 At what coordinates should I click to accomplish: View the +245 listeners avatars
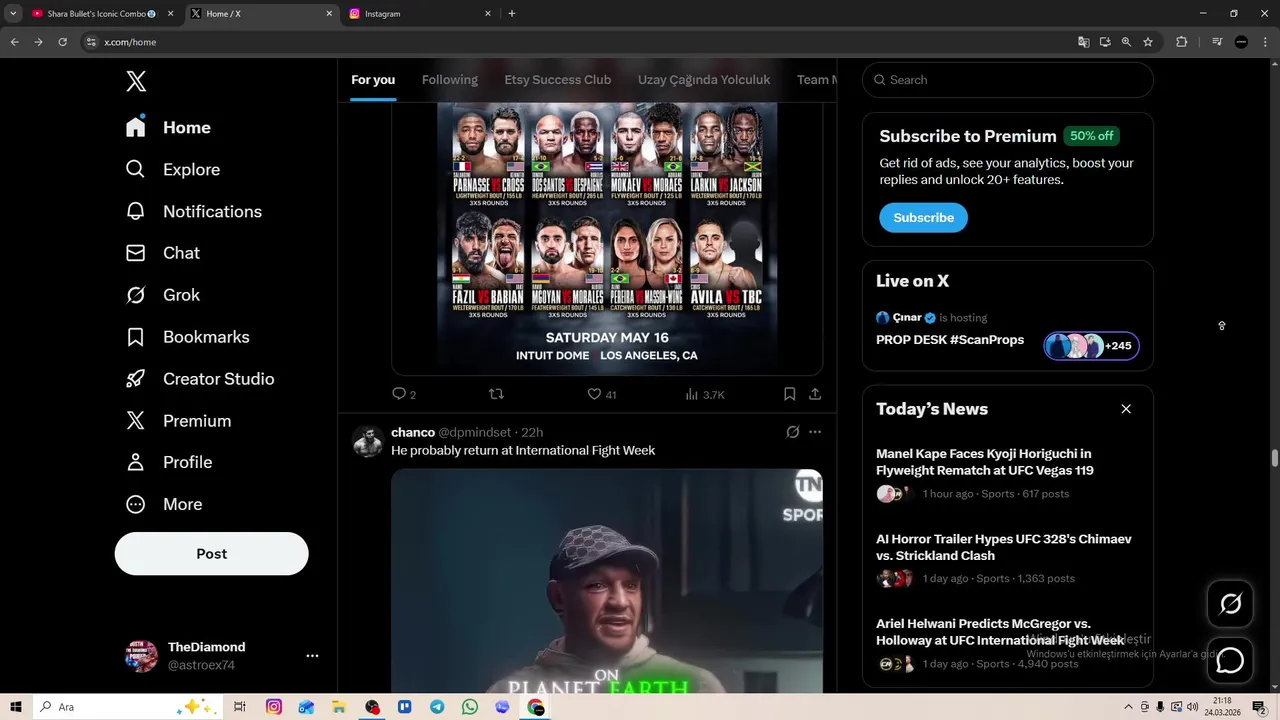(1091, 346)
